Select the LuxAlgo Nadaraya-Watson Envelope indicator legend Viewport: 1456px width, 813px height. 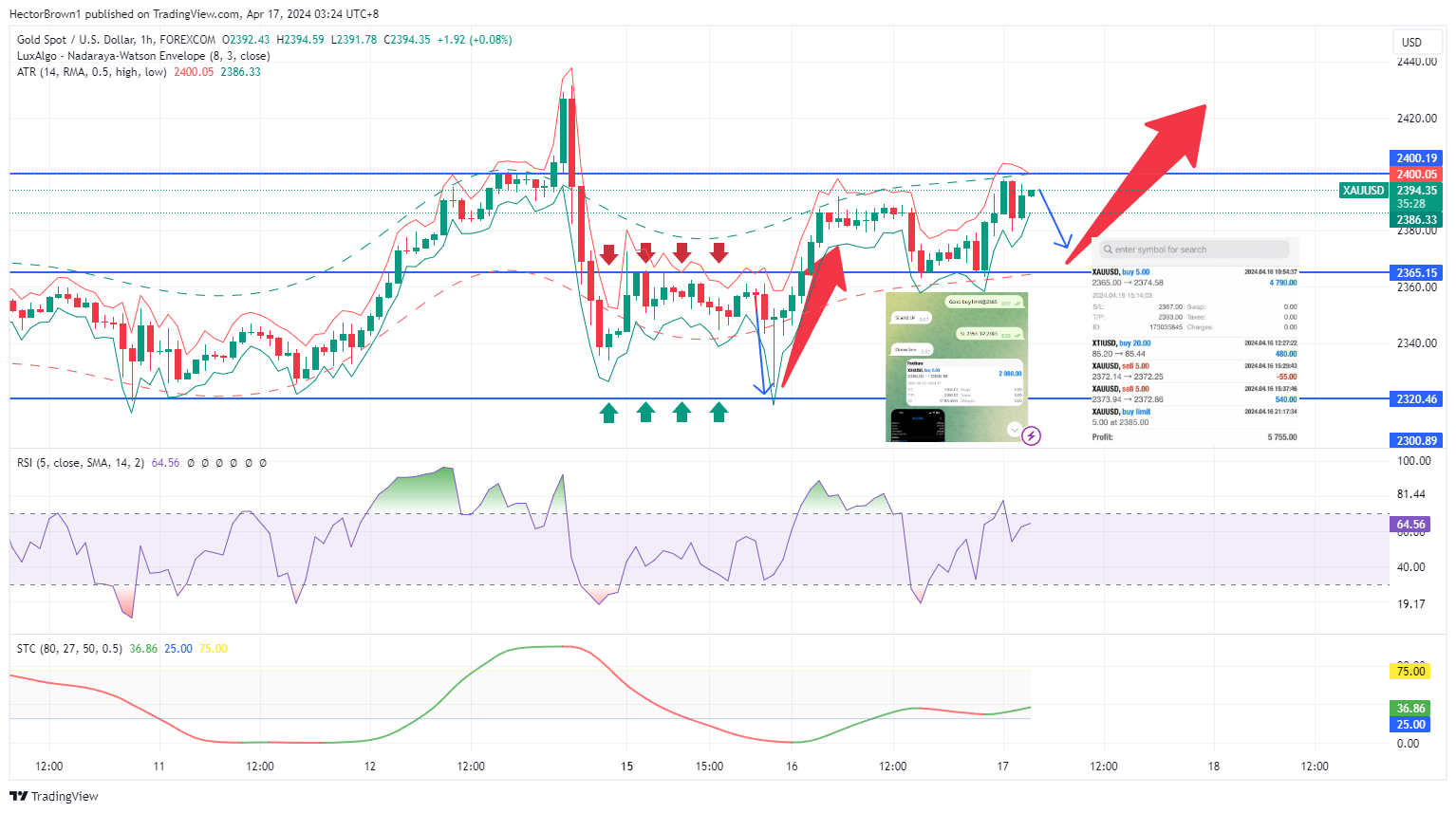pos(143,56)
